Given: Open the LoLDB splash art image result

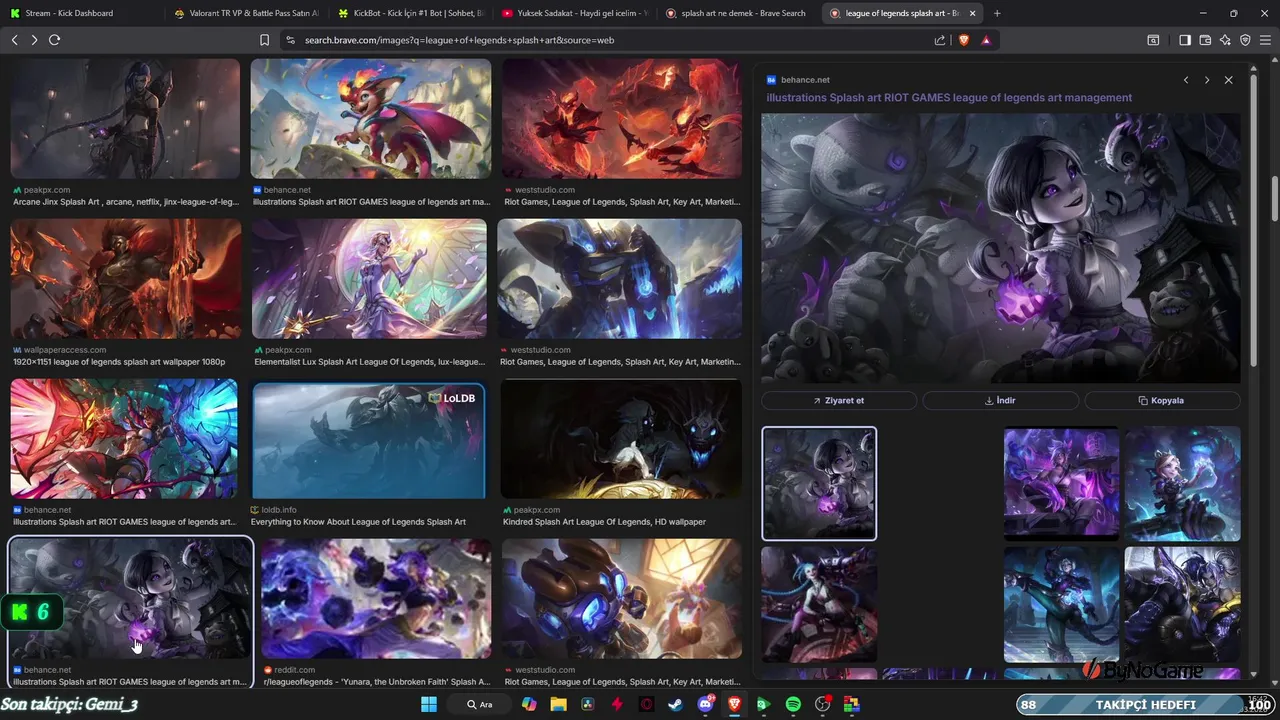Looking at the screenshot, I should coord(368,441).
